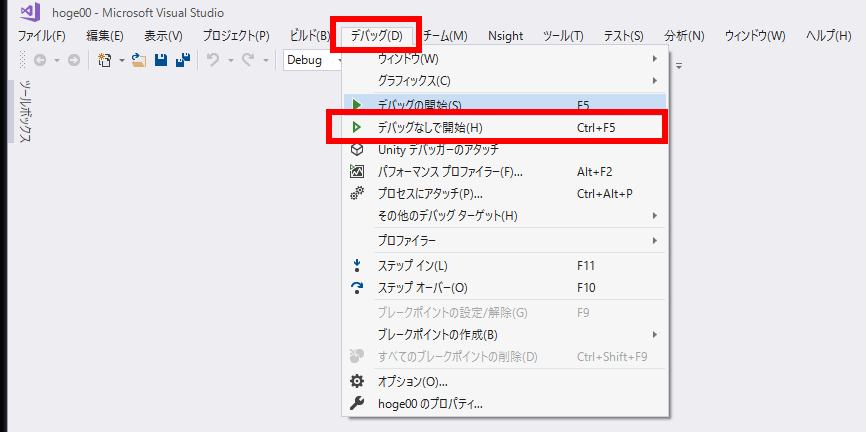Click the start without debugging outline play icon
This screenshot has height=432, width=866.
(x=357, y=127)
